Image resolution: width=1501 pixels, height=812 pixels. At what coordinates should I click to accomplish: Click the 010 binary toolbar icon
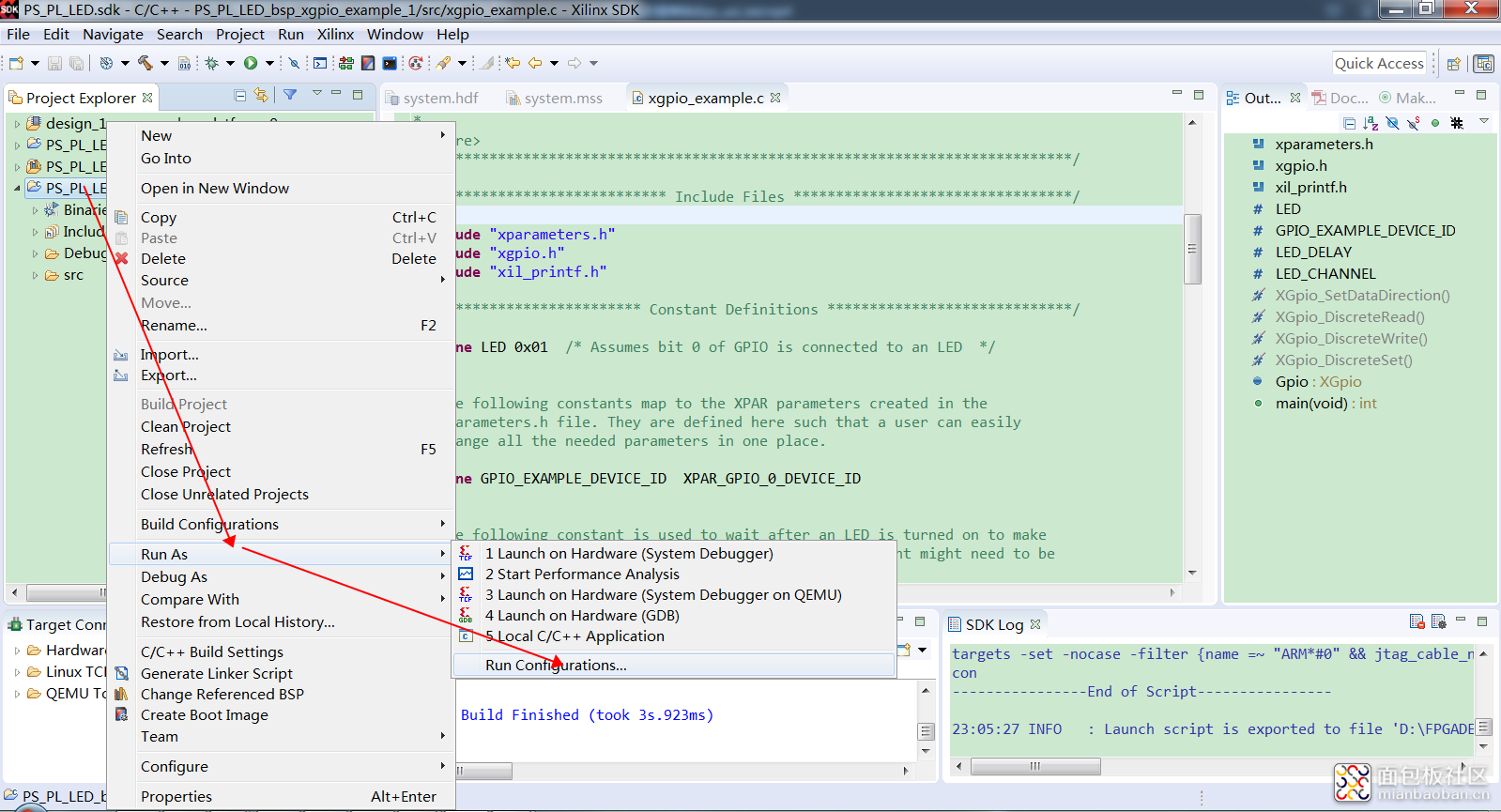tap(184, 63)
